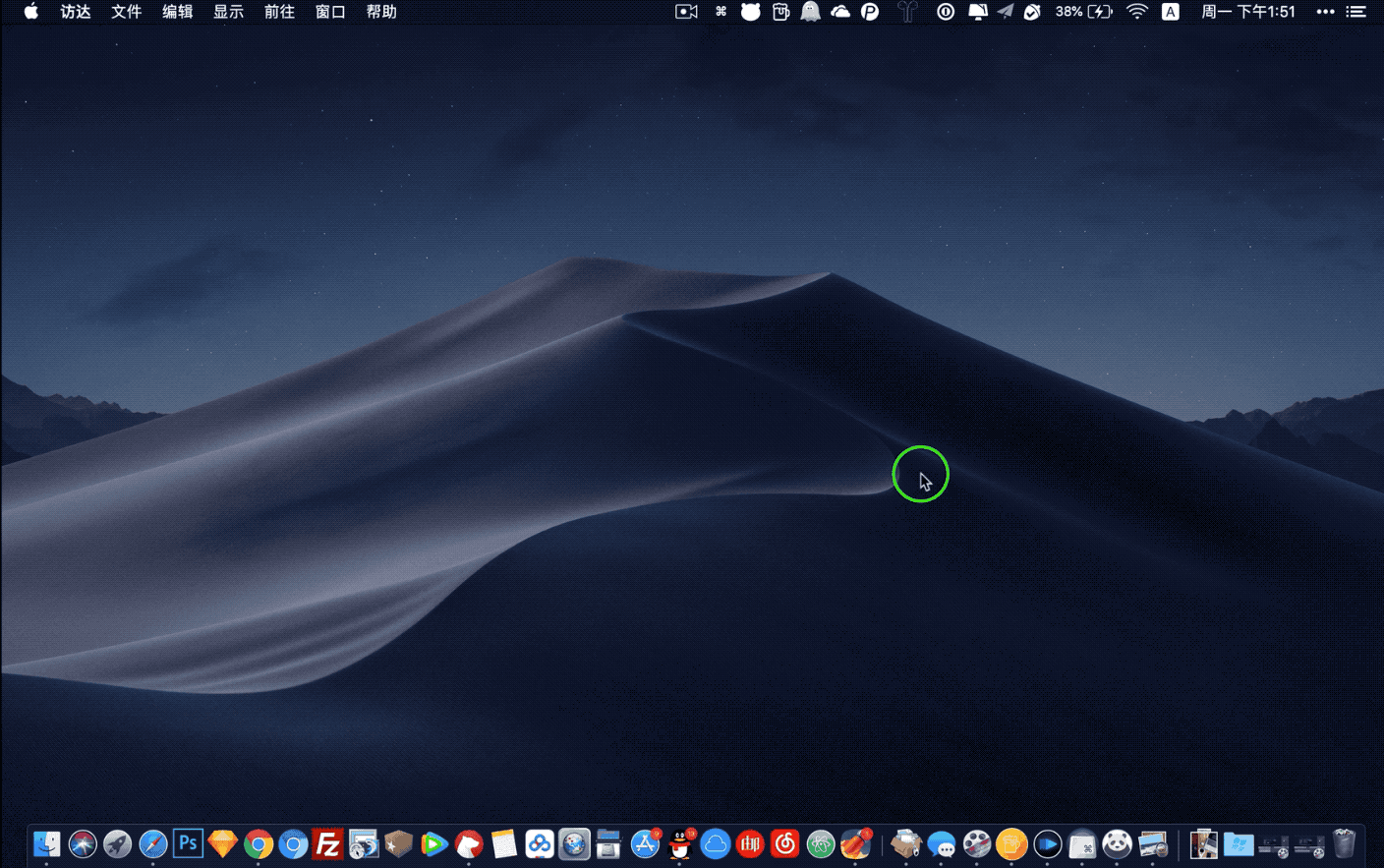The height and width of the screenshot is (868, 1384).
Task: Open Photoshop from the Dock
Action: [x=188, y=843]
